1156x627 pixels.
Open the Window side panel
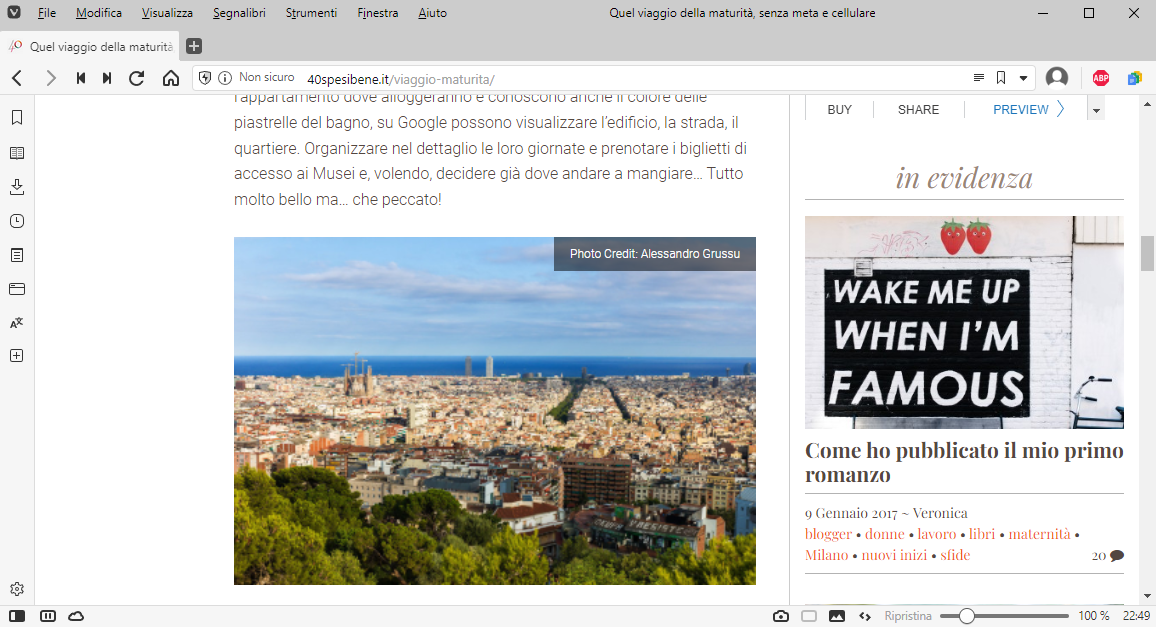pos(17,289)
